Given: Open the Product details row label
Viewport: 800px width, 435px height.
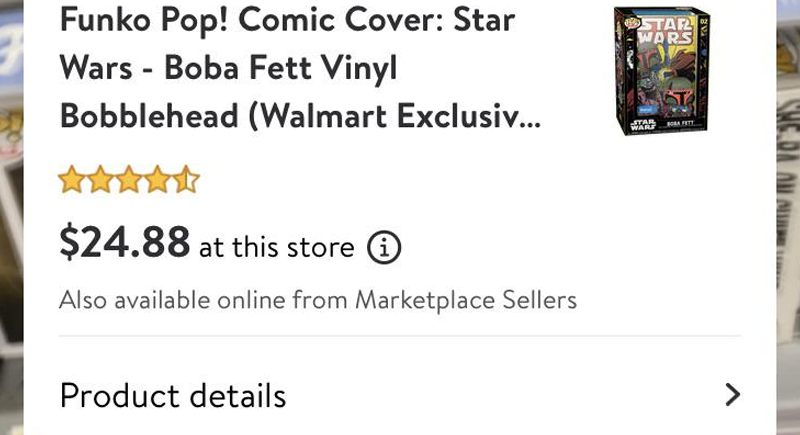Looking at the screenshot, I should point(173,396).
